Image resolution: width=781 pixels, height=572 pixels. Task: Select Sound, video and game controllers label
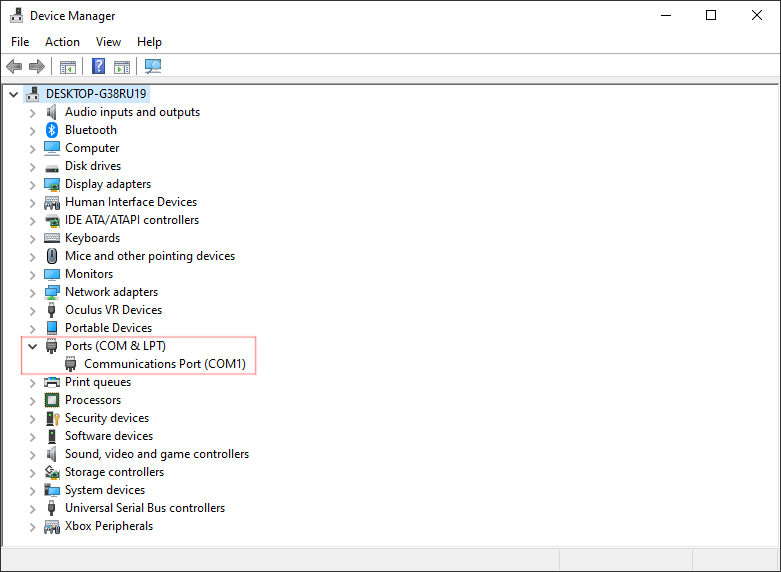pos(157,454)
